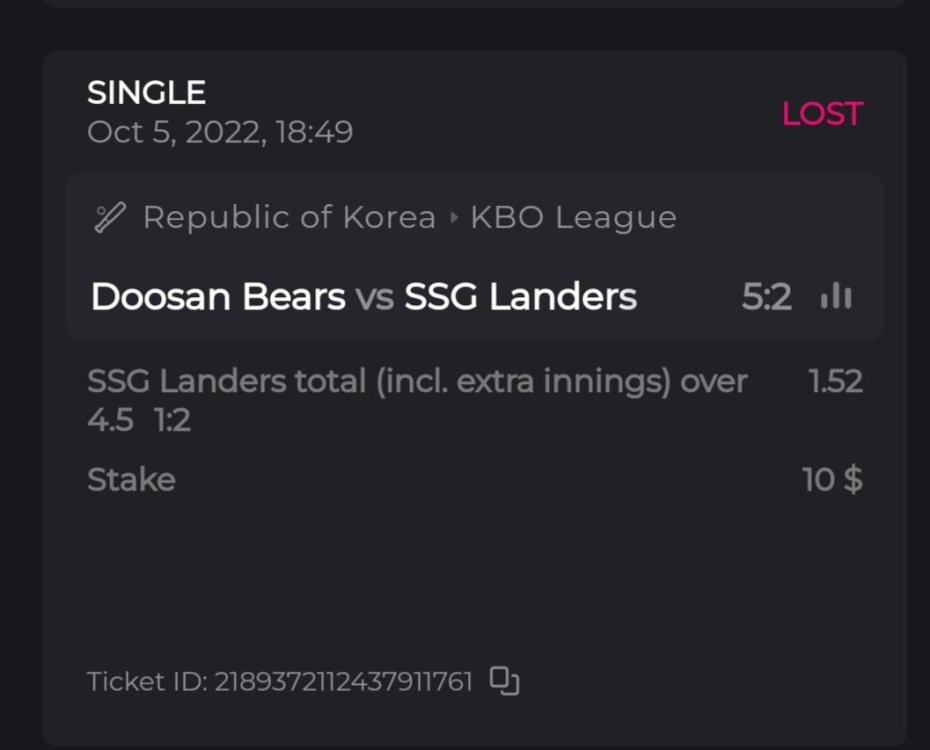Click the SINGLE bet type heading
The image size is (930, 750).
point(146,93)
